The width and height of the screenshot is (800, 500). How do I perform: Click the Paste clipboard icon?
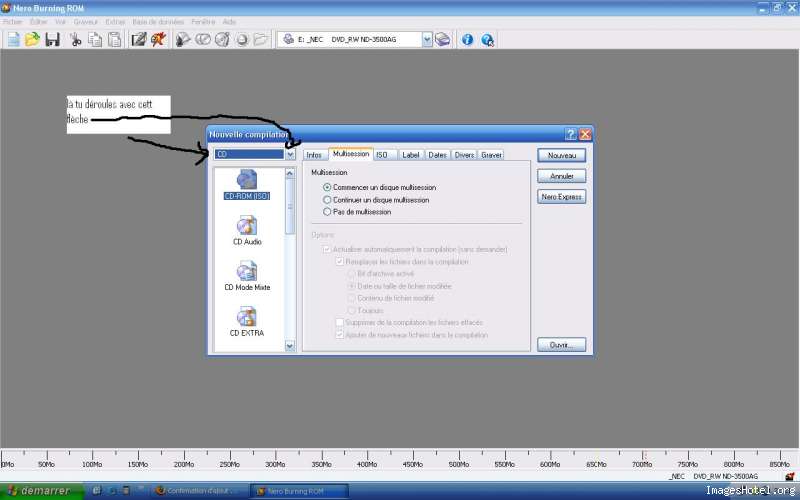coord(114,39)
